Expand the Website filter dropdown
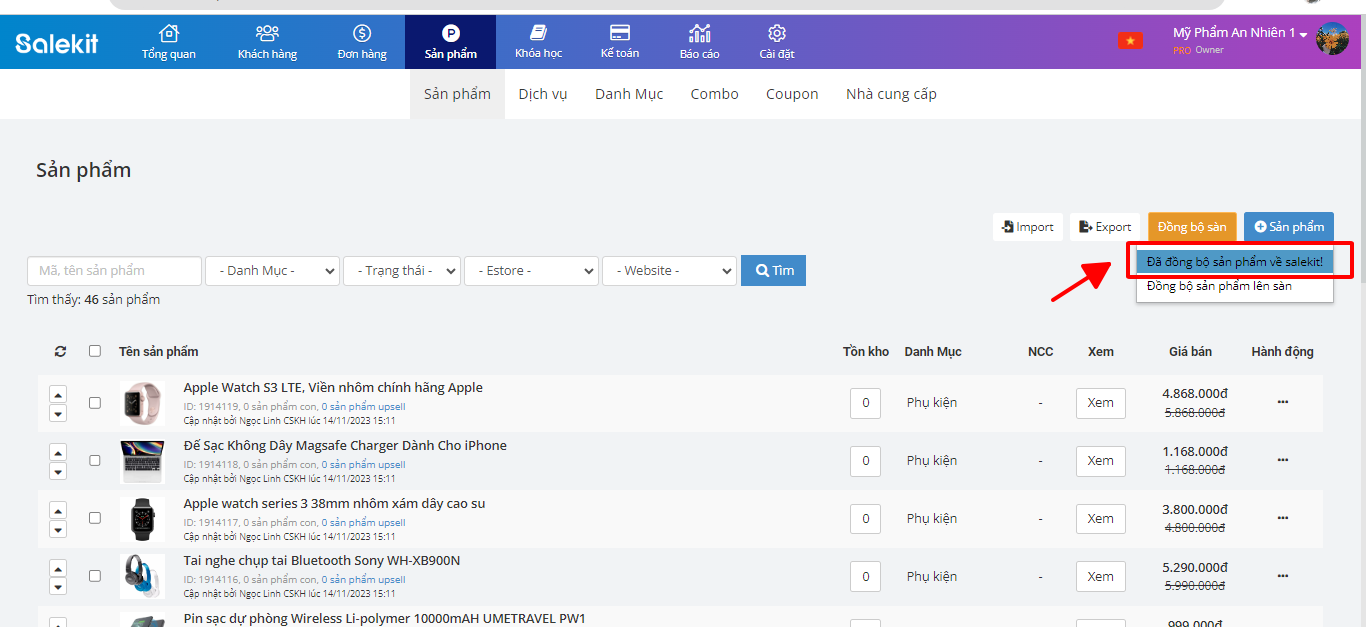The image size is (1366, 627). tap(669, 271)
